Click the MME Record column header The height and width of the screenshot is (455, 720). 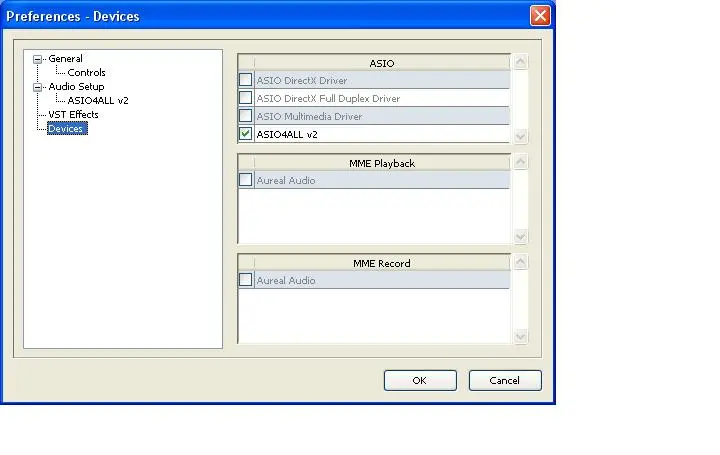pos(382,264)
